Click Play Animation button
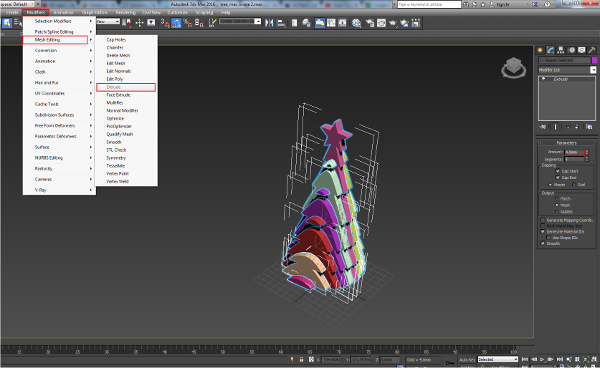Viewport: 600px width, 368px height. tap(542, 360)
